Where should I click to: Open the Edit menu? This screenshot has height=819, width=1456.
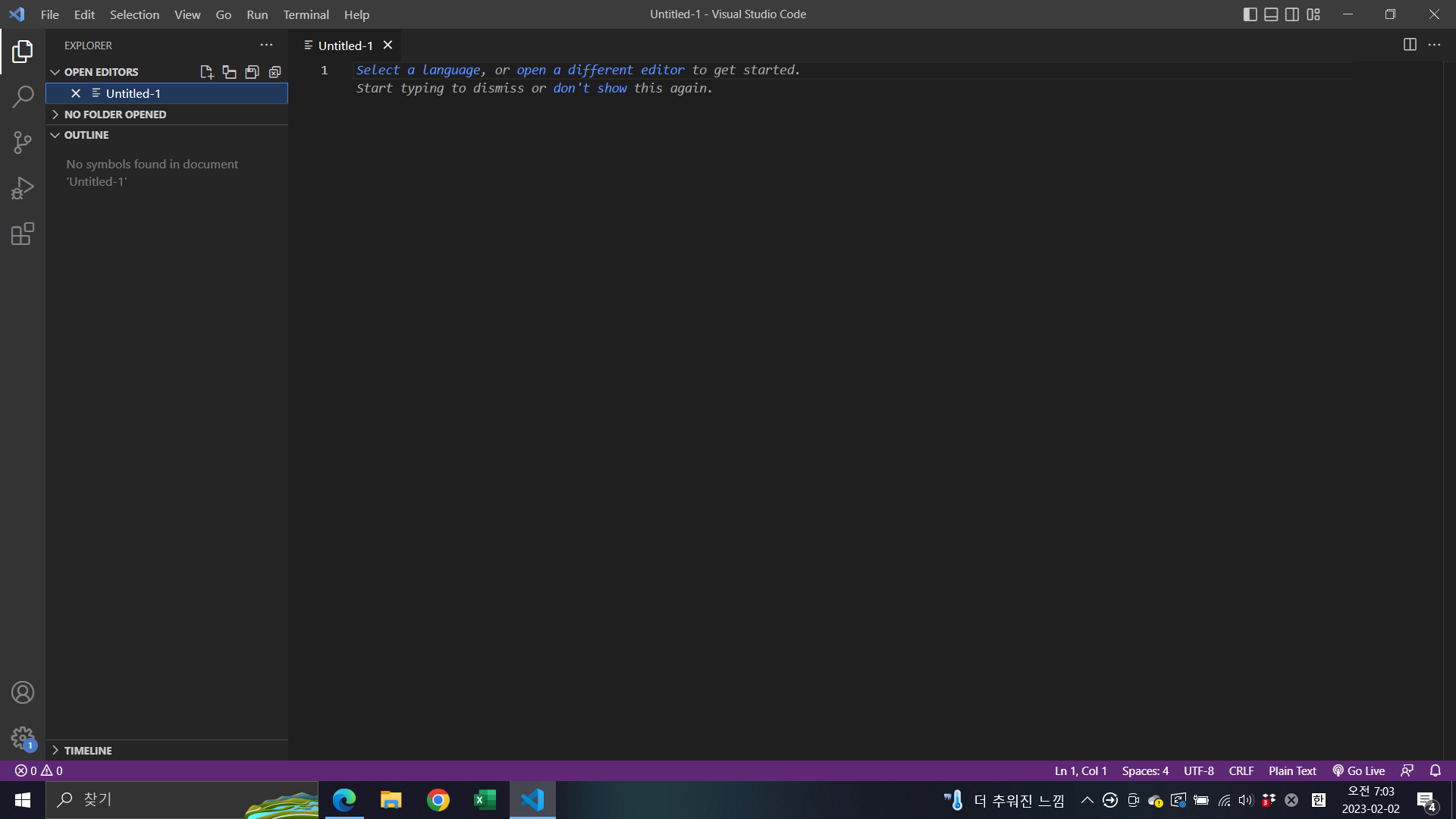(x=84, y=14)
